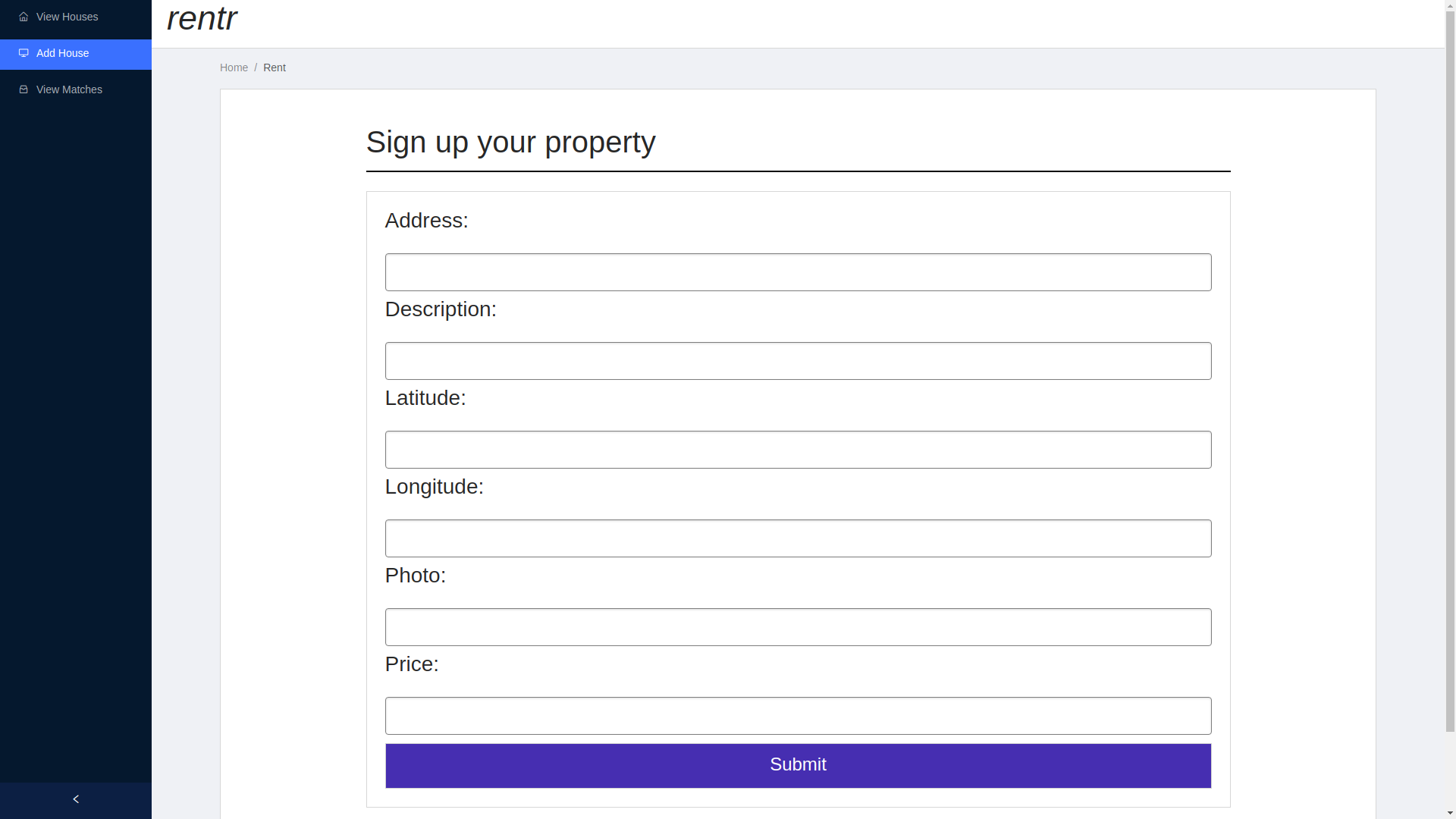The image size is (1456, 819).
Task: Click the rentr logo title
Action: point(202,19)
